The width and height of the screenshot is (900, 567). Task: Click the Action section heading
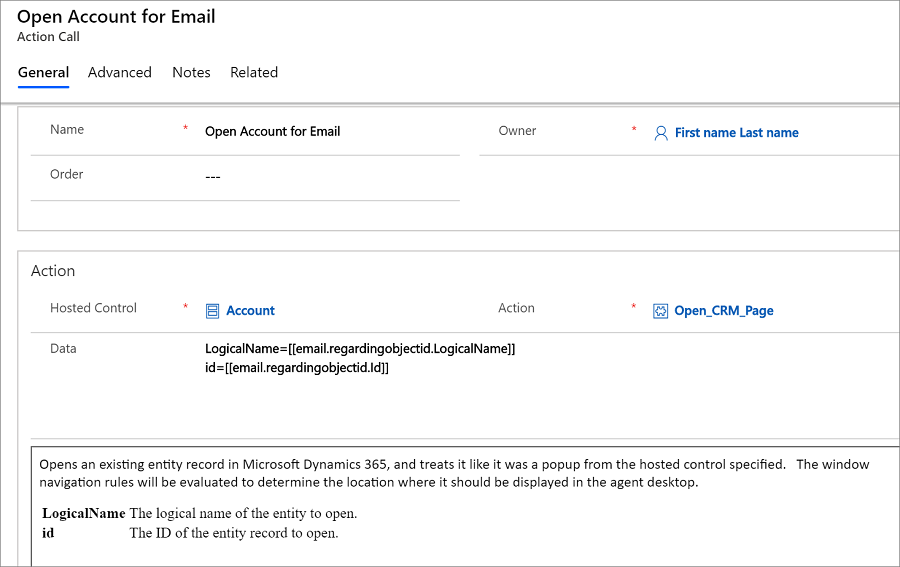[53, 271]
